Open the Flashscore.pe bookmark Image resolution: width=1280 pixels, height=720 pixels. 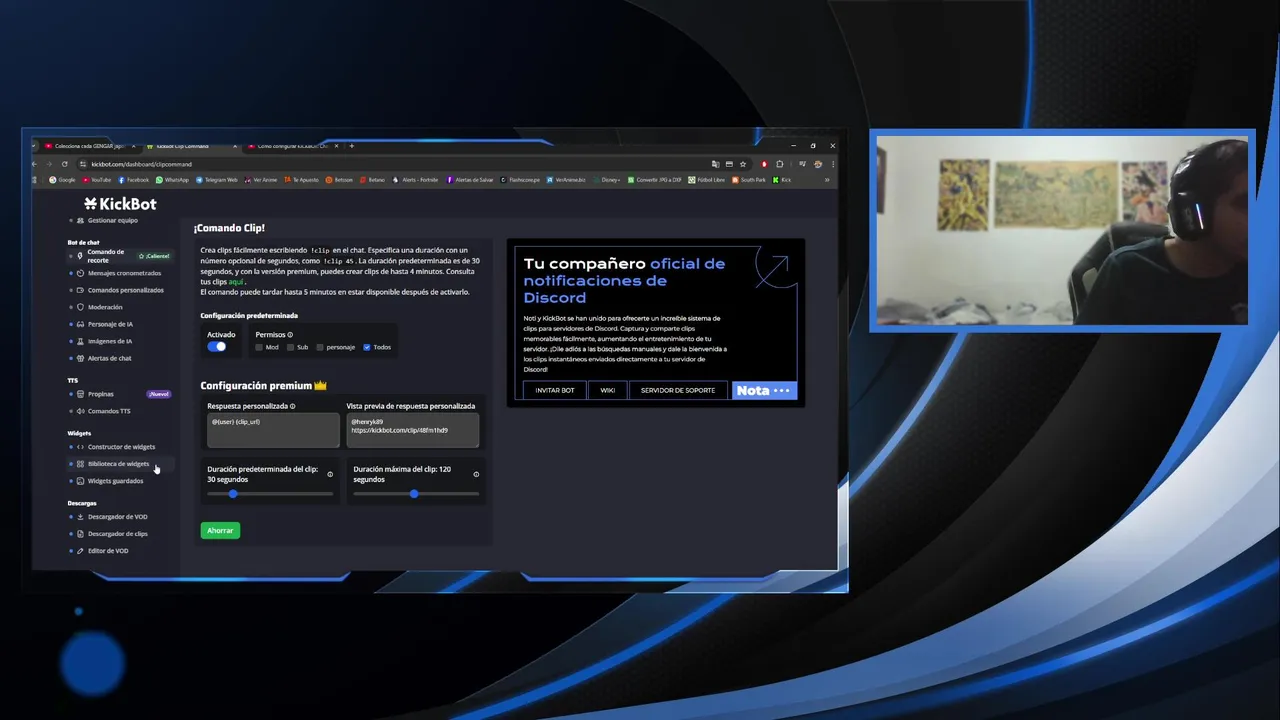coord(521,180)
